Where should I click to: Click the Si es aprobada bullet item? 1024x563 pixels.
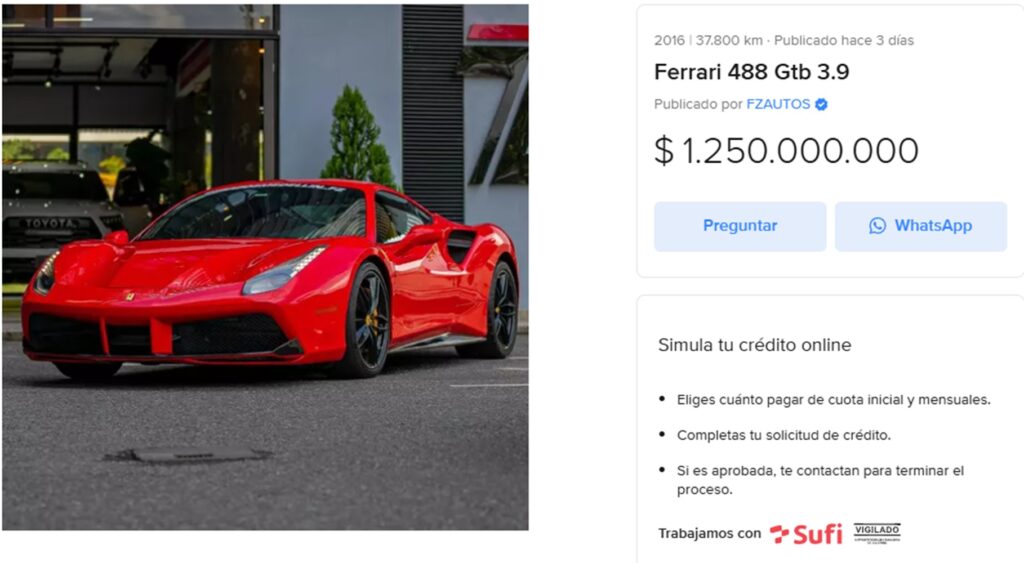(820, 479)
